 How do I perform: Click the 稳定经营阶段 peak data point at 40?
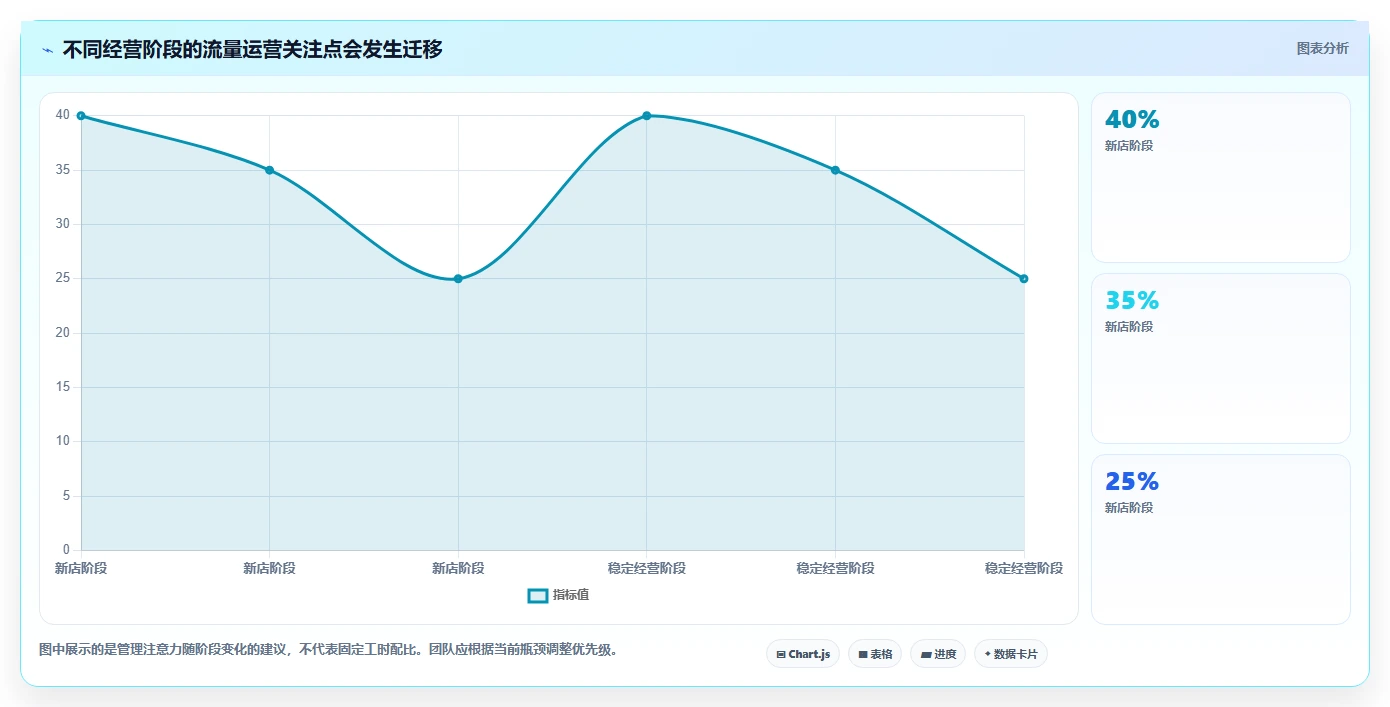pos(647,116)
